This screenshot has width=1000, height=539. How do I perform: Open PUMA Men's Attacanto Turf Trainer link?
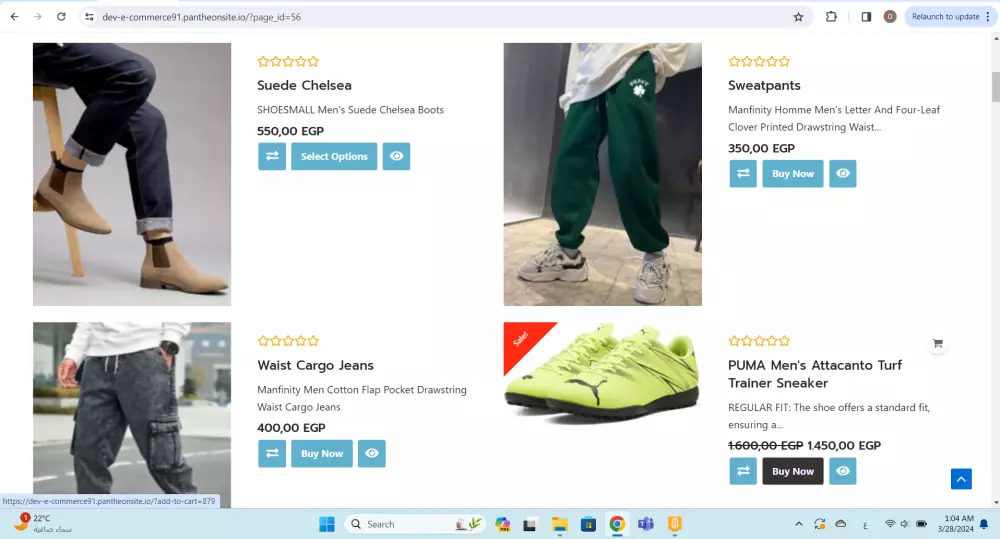click(x=815, y=374)
